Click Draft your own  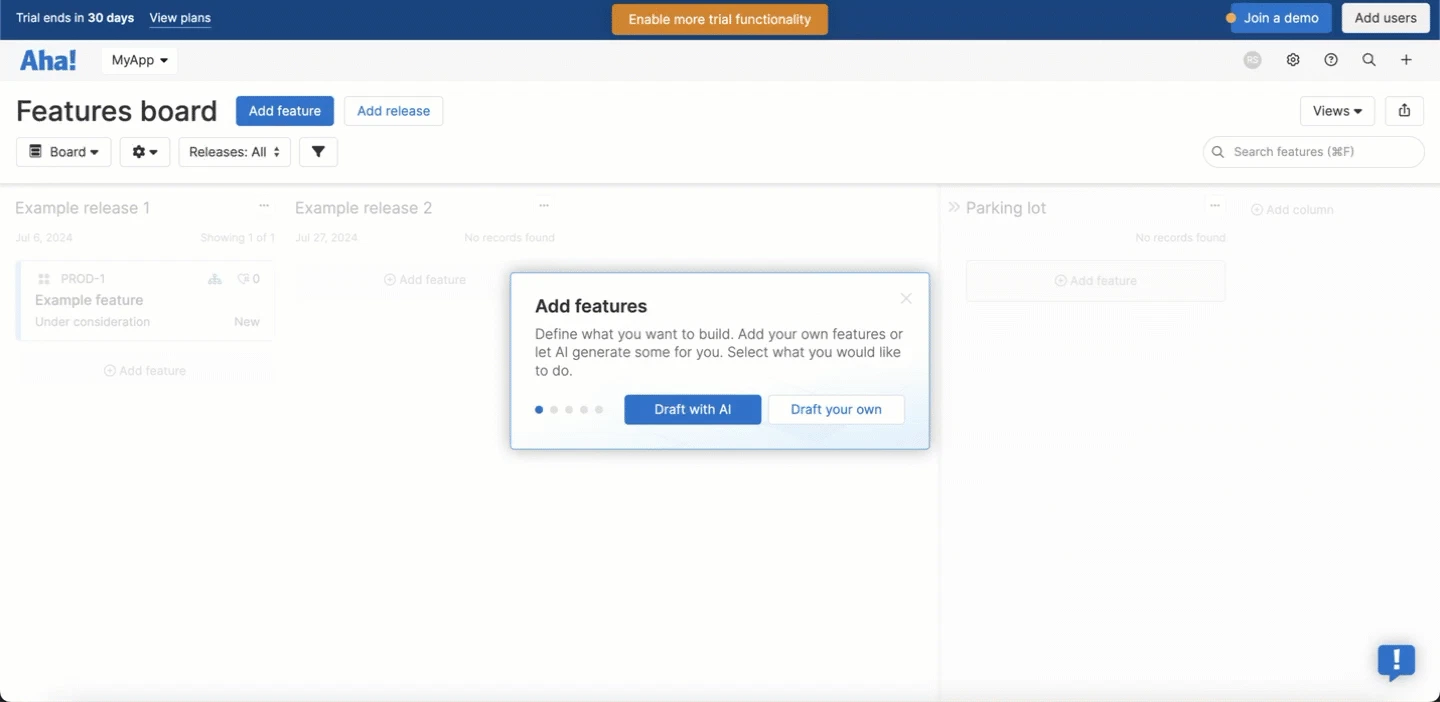[836, 410]
